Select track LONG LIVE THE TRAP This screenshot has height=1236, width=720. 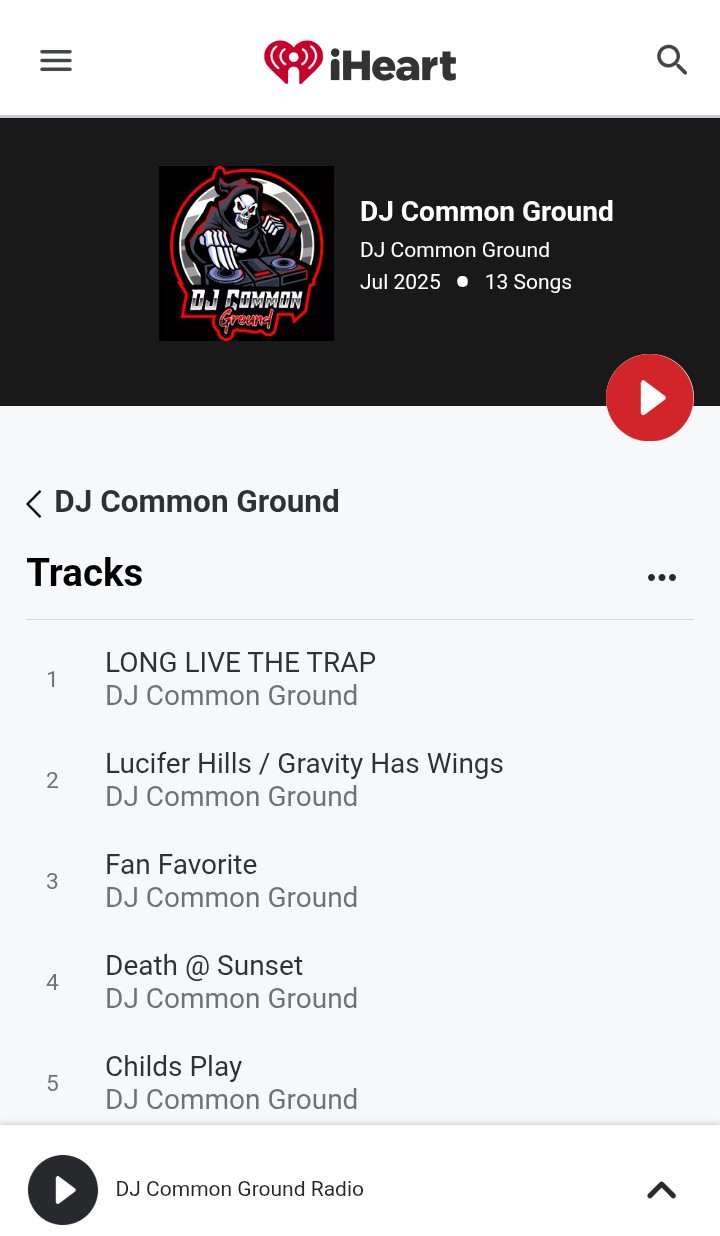[360, 679]
